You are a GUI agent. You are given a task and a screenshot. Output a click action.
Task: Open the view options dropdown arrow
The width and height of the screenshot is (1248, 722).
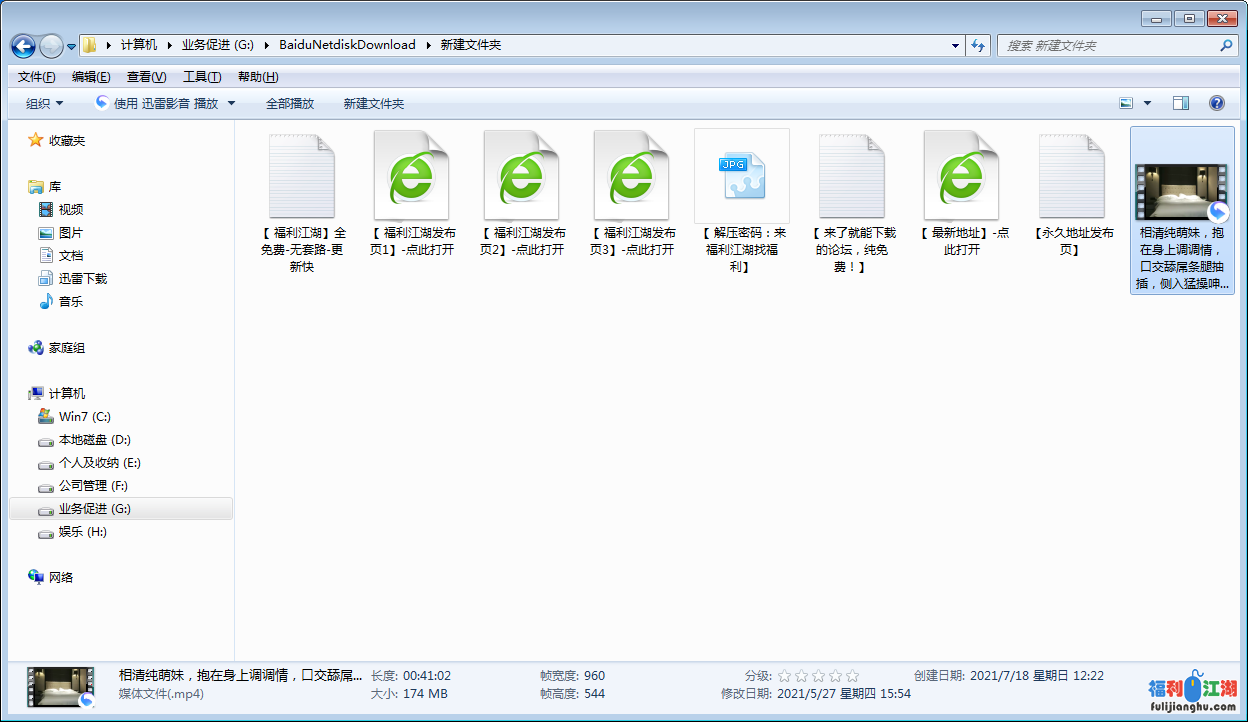pyautogui.click(x=1147, y=104)
